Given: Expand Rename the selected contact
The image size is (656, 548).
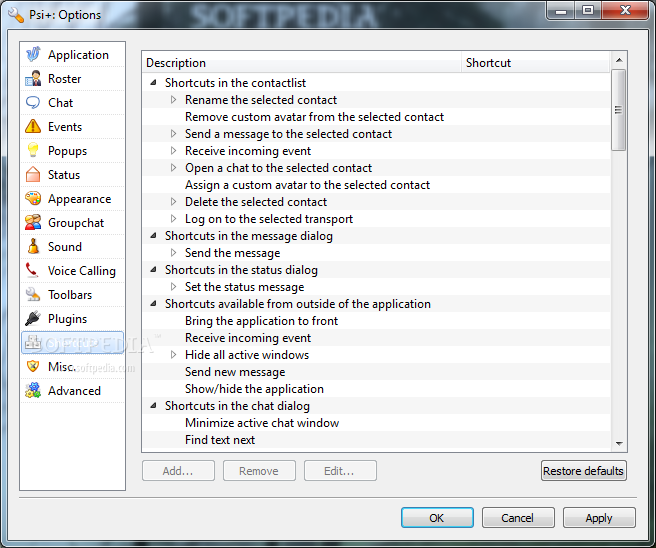Looking at the screenshot, I should (x=174, y=100).
